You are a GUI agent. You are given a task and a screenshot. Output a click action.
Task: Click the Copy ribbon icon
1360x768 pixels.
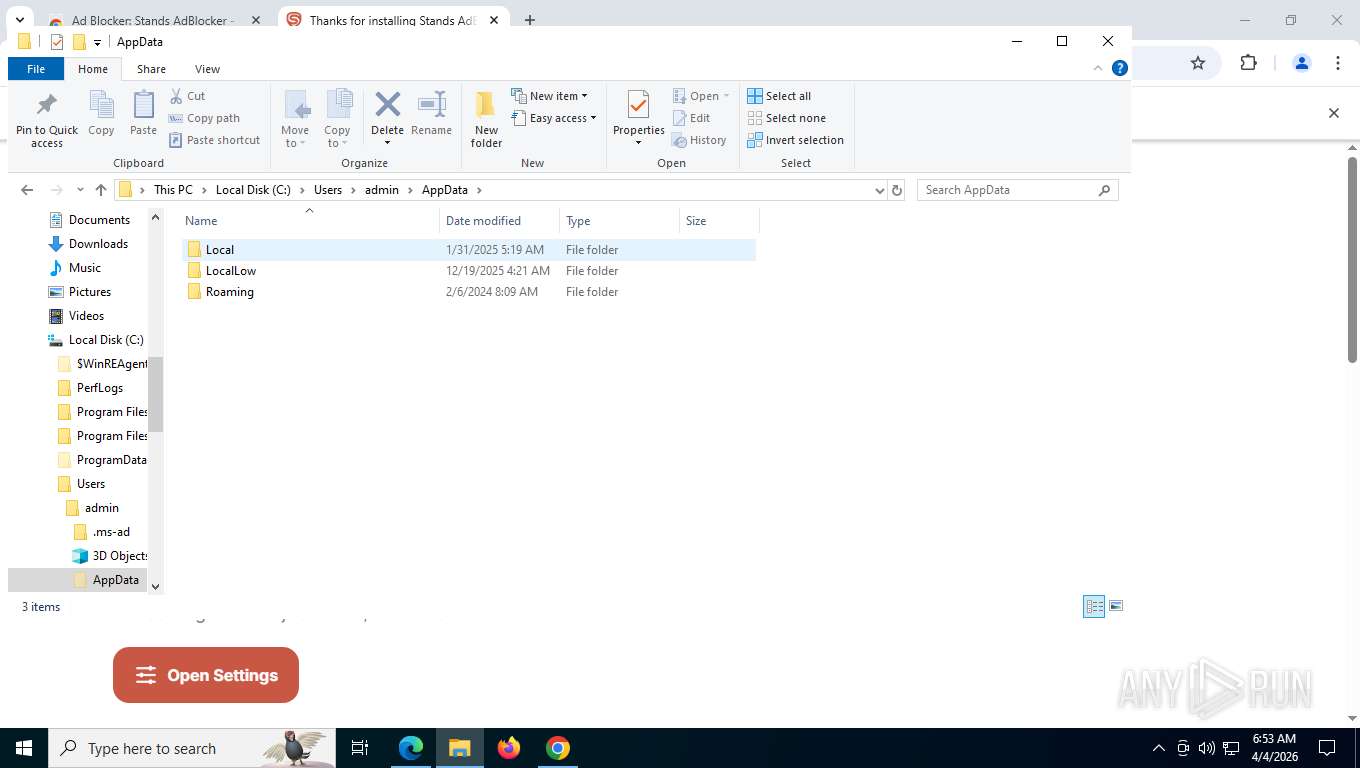point(101,113)
